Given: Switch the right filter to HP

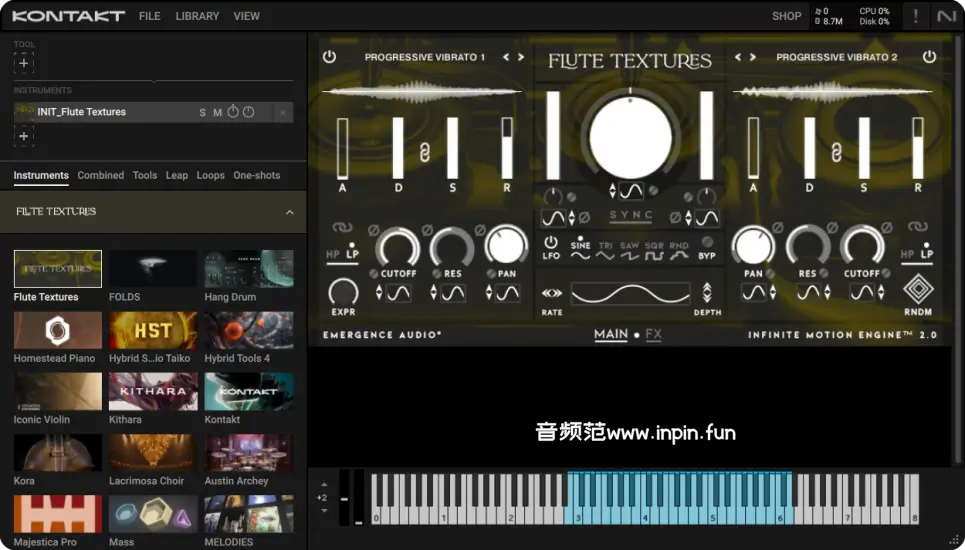Looking at the screenshot, I should (x=907, y=255).
